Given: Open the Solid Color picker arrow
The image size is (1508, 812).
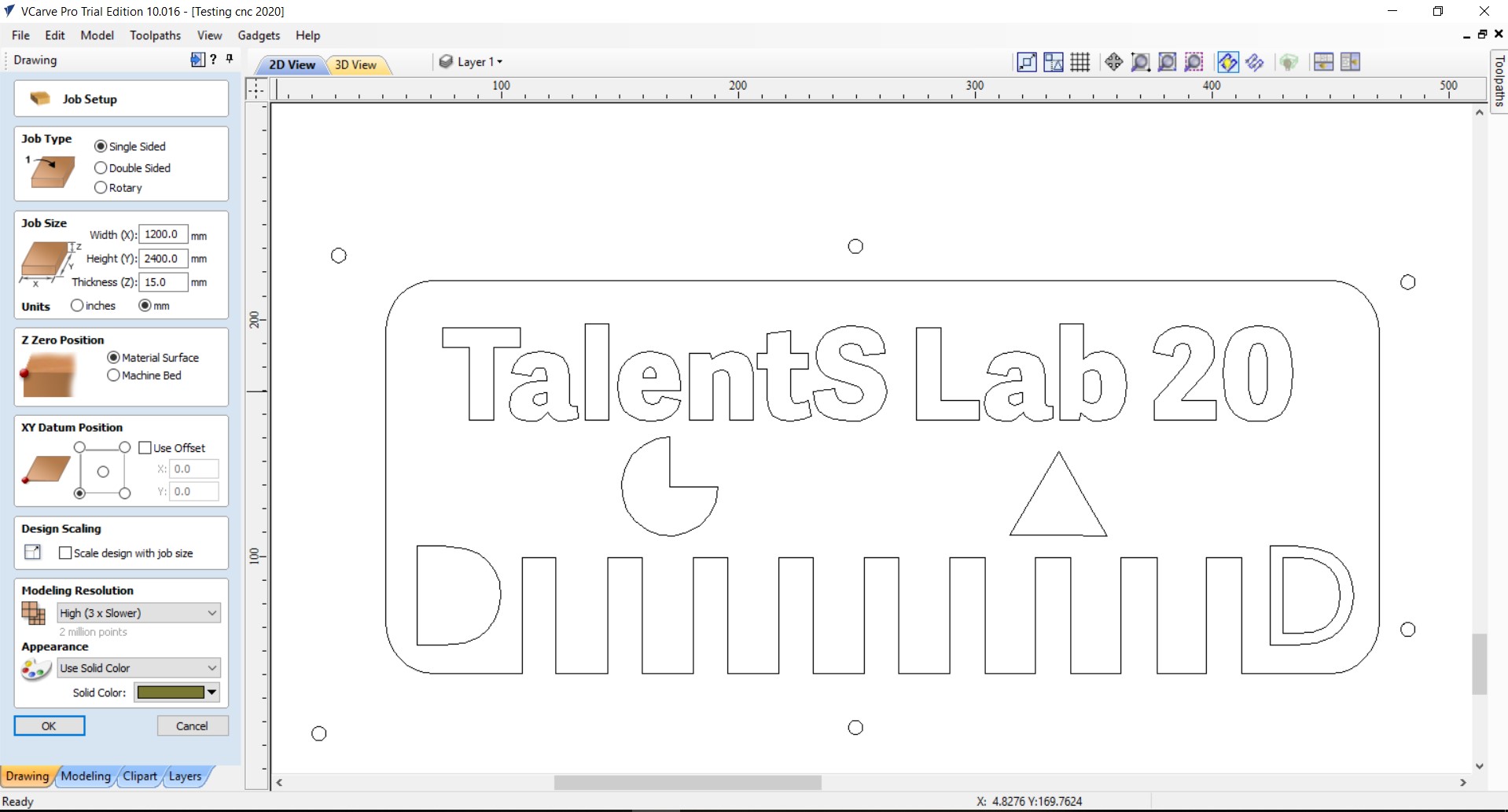Looking at the screenshot, I should point(211,692).
